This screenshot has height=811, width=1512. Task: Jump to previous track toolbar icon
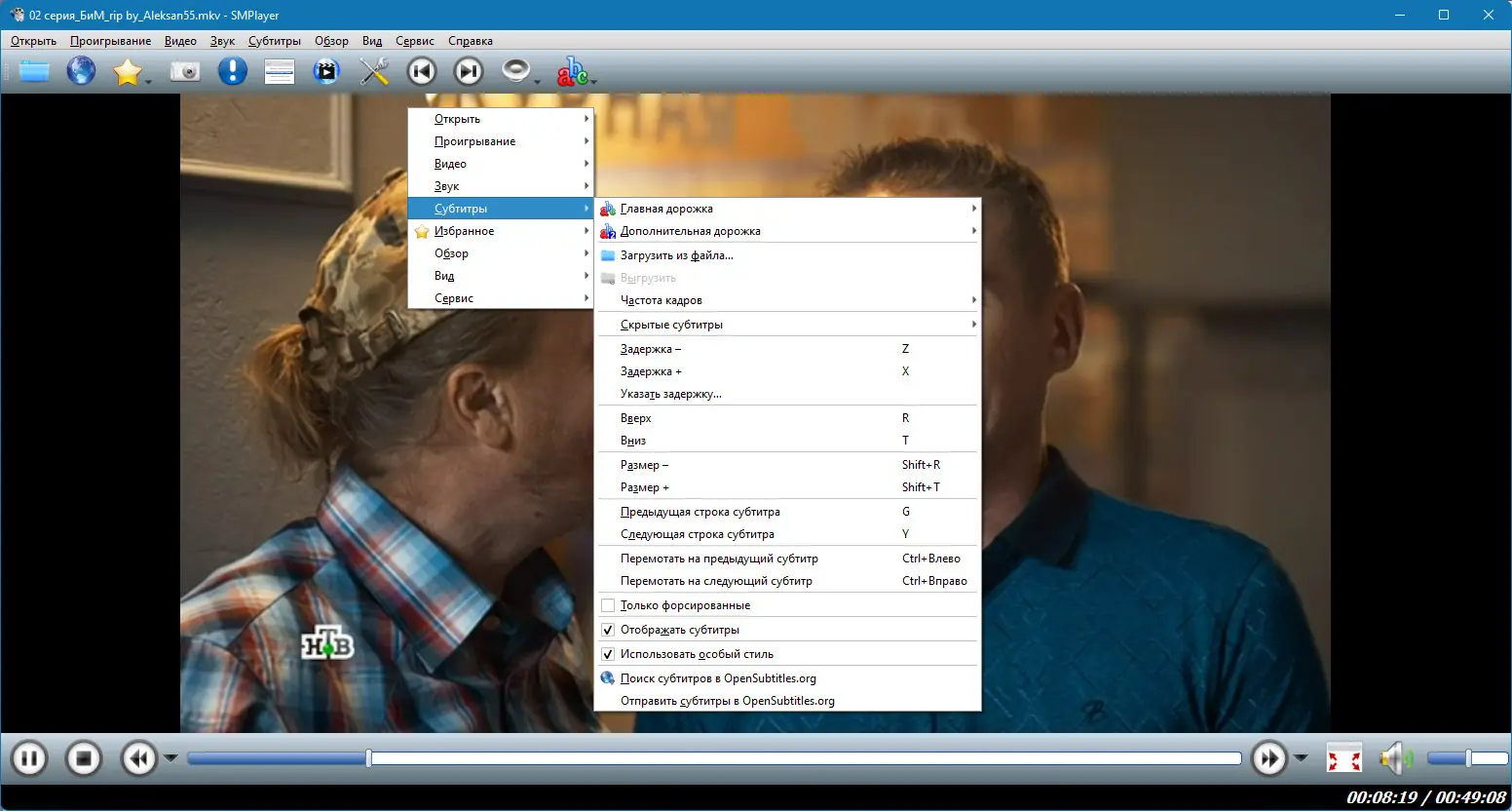pyautogui.click(x=422, y=71)
